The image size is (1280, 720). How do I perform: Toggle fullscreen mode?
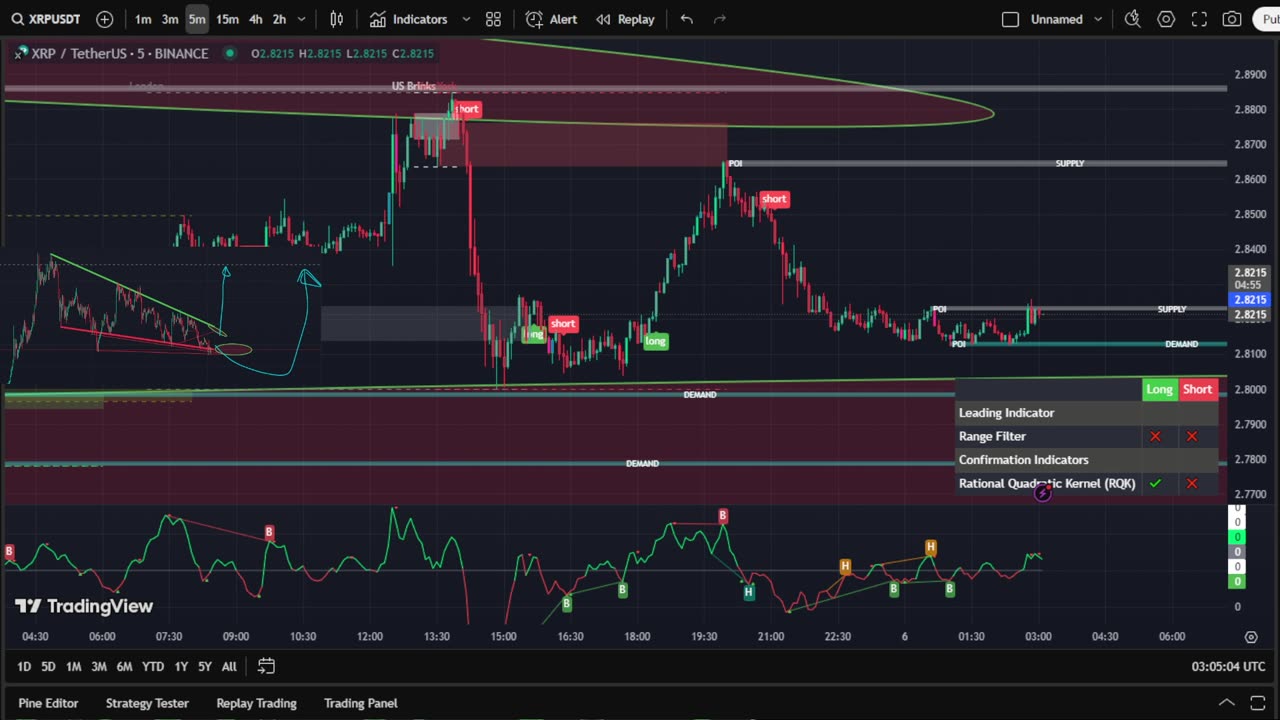pyautogui.click(x=1199, y=19)
